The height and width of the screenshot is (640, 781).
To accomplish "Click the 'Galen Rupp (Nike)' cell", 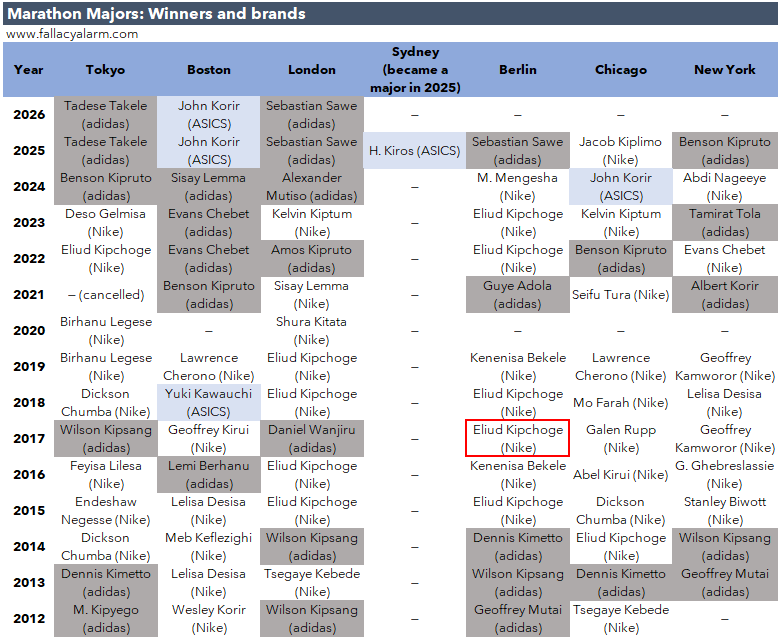I will click(621, 438).
